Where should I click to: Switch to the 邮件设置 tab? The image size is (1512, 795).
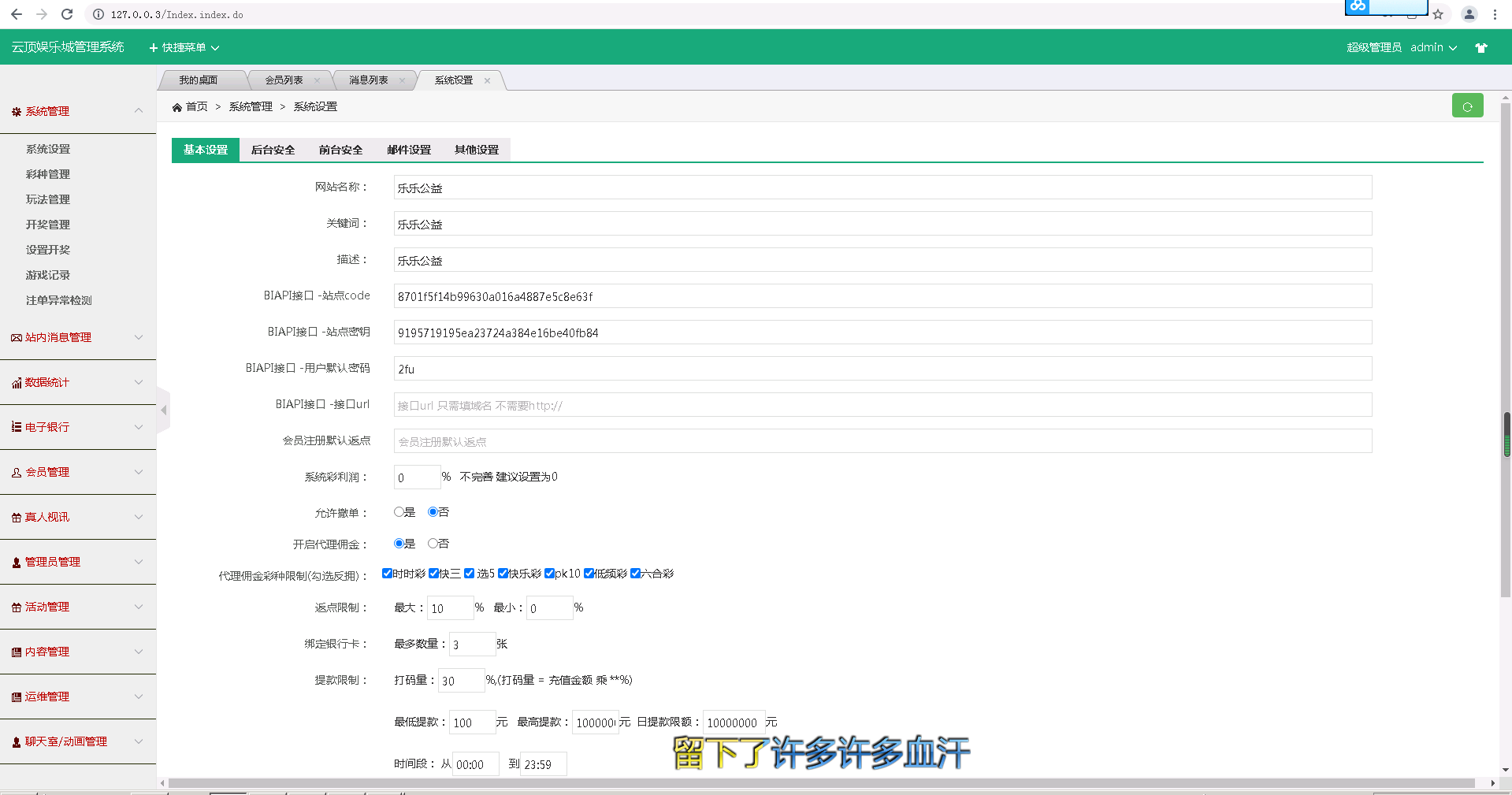click(409, 150)
